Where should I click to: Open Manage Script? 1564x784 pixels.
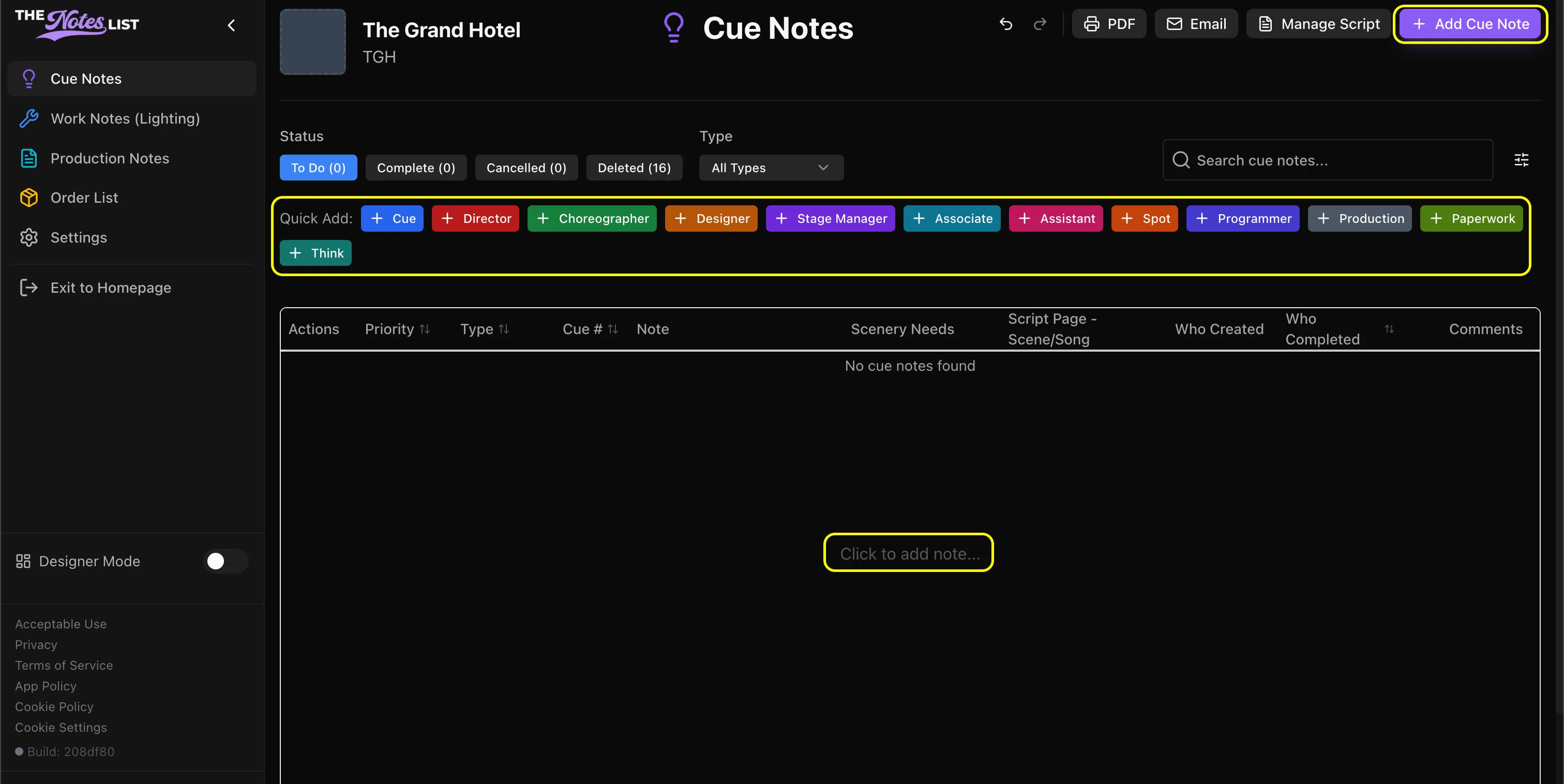pyautogui.click(x=1319, y=24)
